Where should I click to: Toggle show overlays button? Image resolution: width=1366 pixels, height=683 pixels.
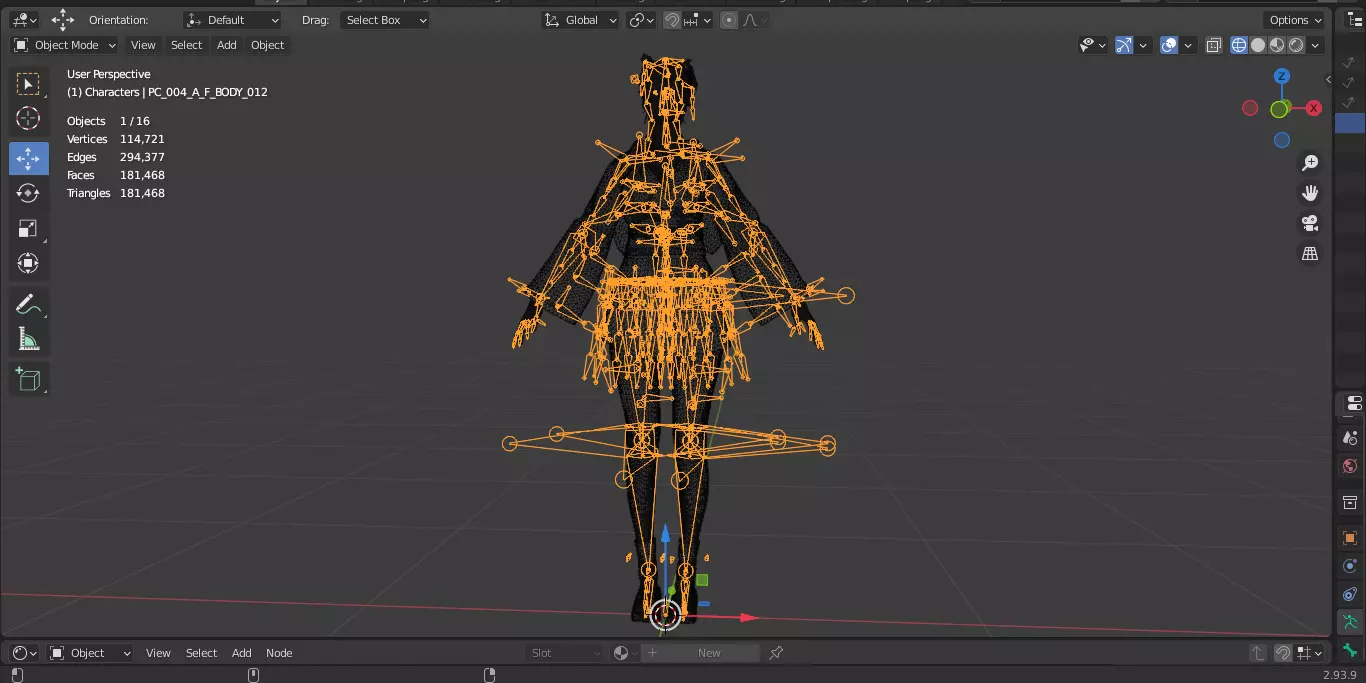click(x=1169, y=45)
